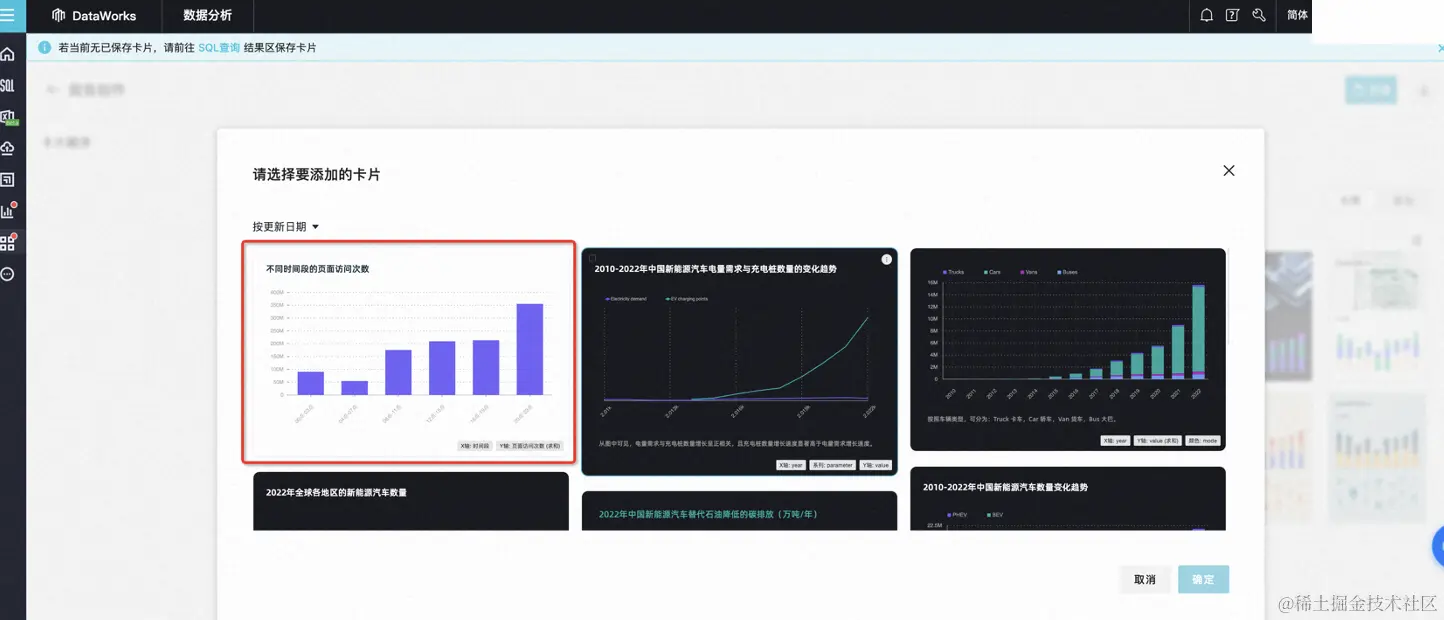Open the help question mark icon
1444x620 pixels.
click(x=1232, y=15)
